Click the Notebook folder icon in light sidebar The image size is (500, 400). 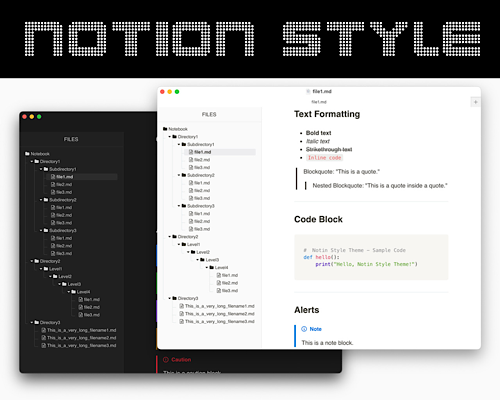click(x=165, y=129)
